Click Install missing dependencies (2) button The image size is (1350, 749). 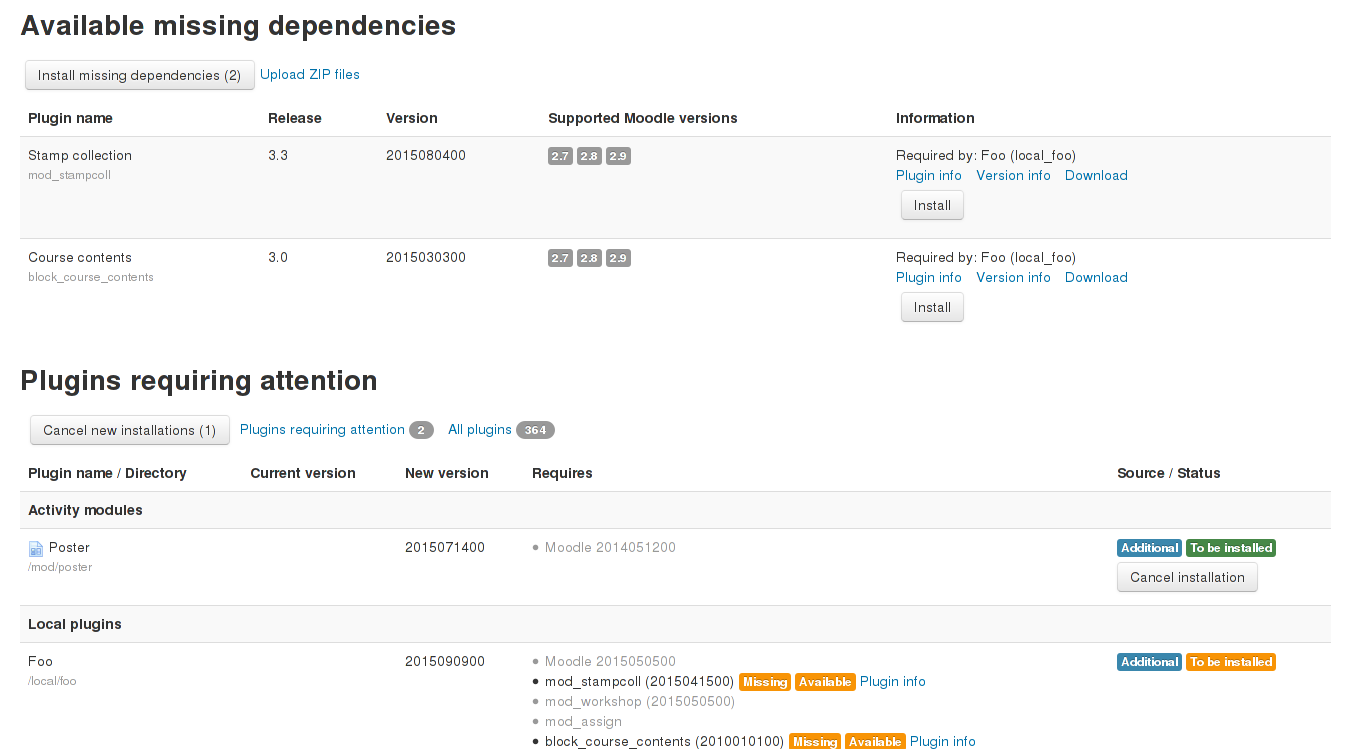coord(139,75)
